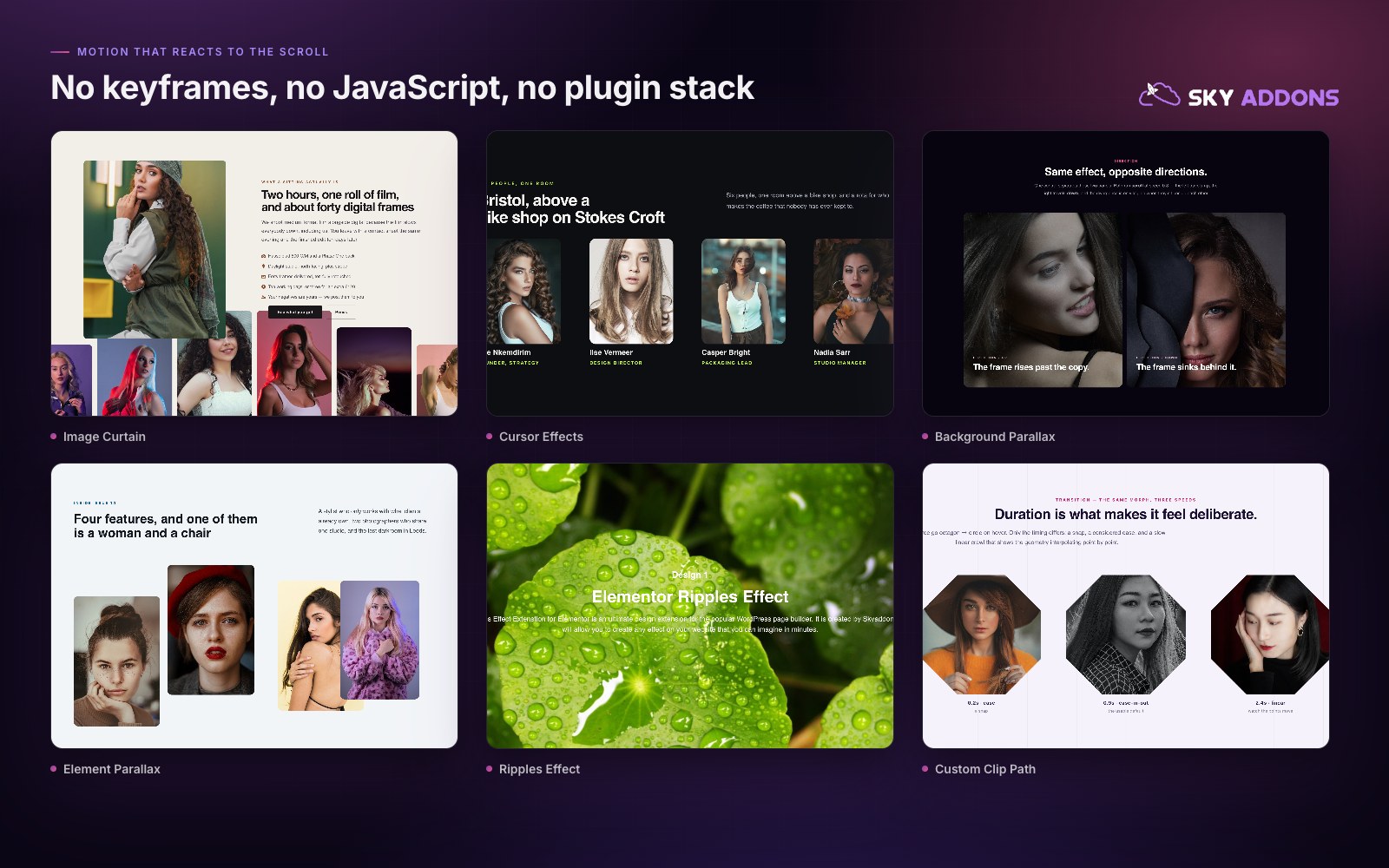Open the Background Parallax preview thumbnail
1389x868 pixels.
pyautogui.click(x=1126, y=273)
